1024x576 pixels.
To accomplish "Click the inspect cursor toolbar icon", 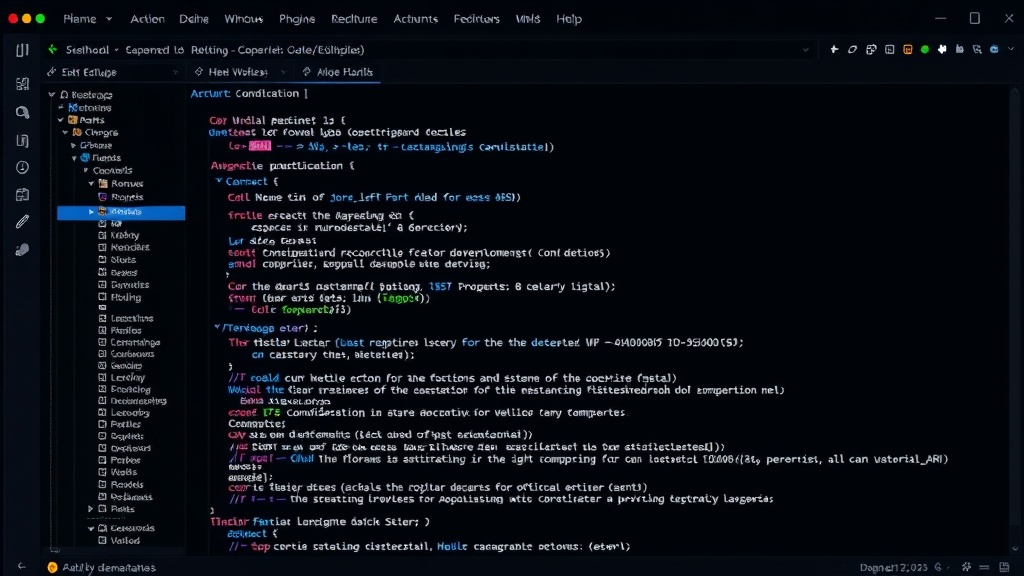I will 977,50.
